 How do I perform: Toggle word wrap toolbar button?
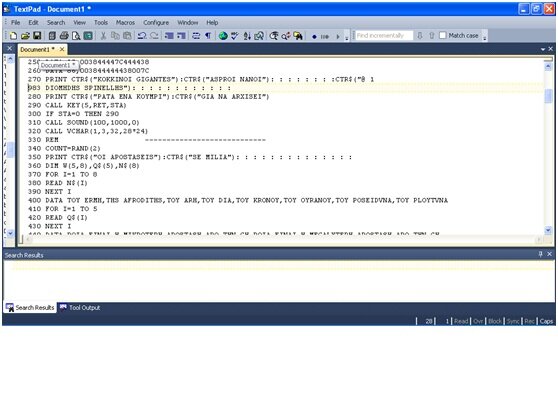click(x=196, y=36)
